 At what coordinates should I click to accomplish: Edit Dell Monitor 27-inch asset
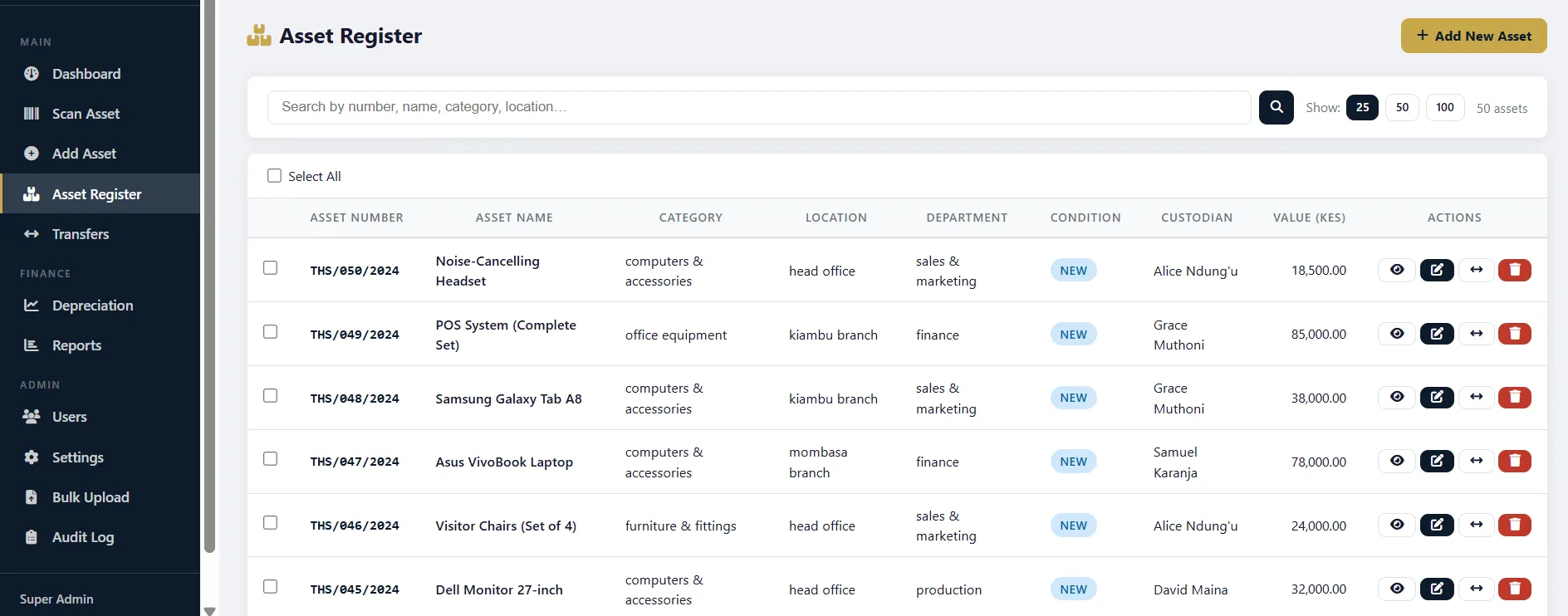[x=1437, y=589]
